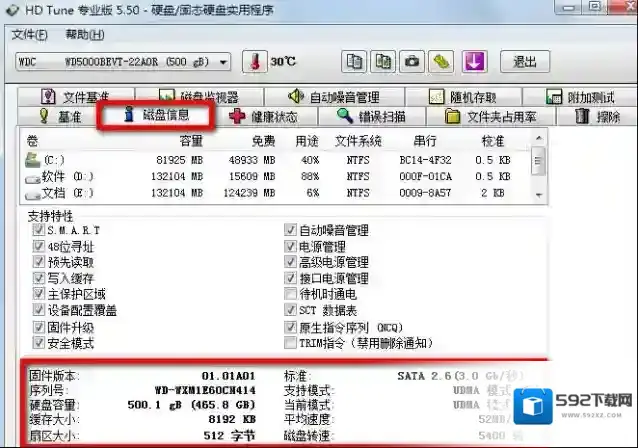Toggle the 写入缓存 checkbox

click(x=38, y=278)
